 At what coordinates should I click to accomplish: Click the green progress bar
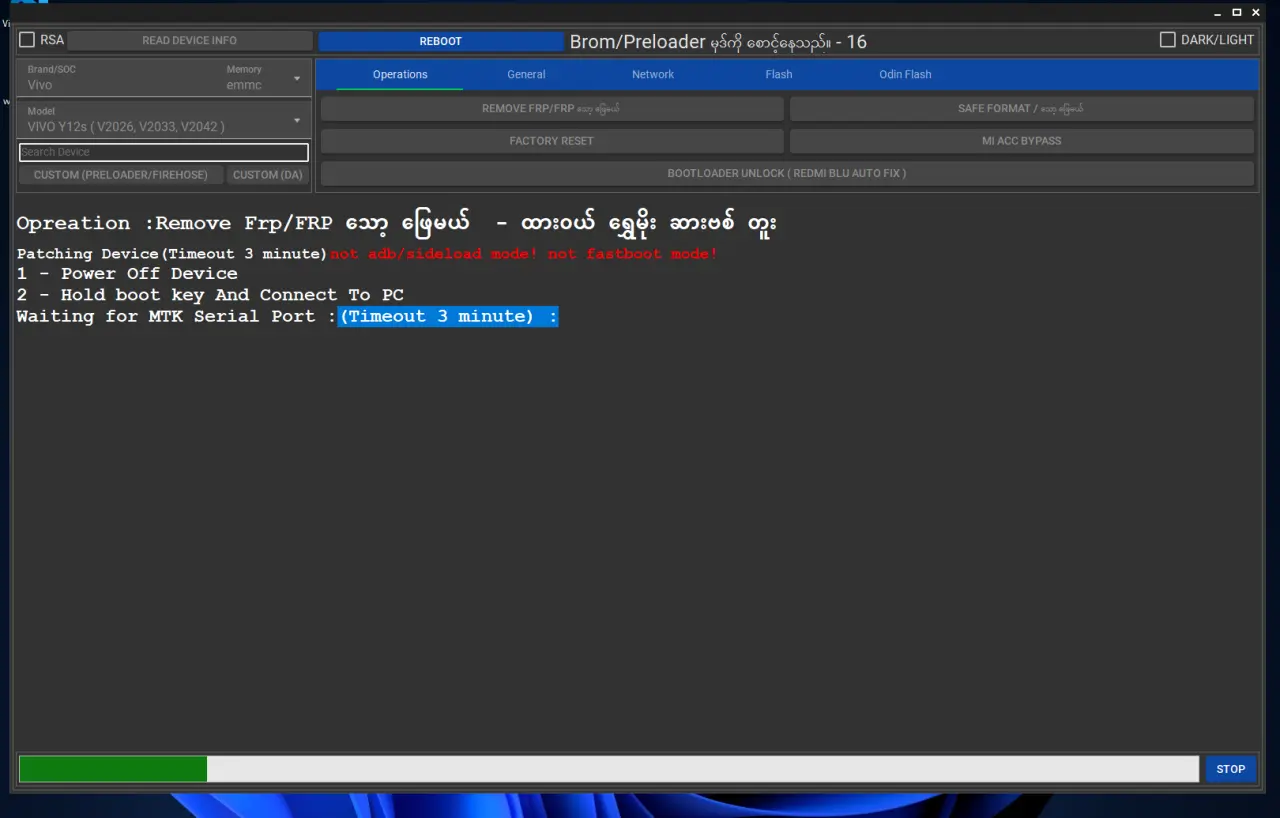pos(113,769)
